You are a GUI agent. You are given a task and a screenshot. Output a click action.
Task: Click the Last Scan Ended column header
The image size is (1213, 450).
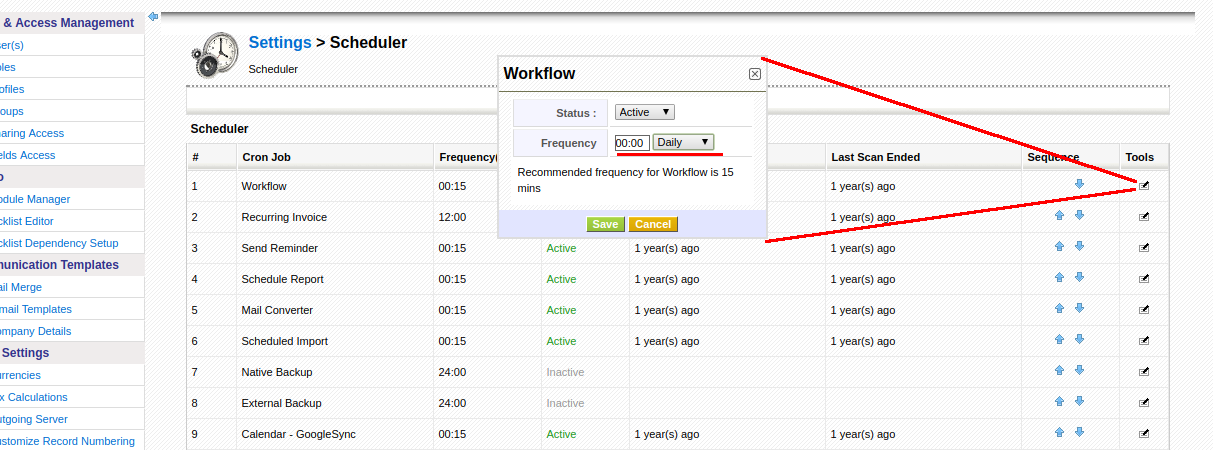(875, 157)
